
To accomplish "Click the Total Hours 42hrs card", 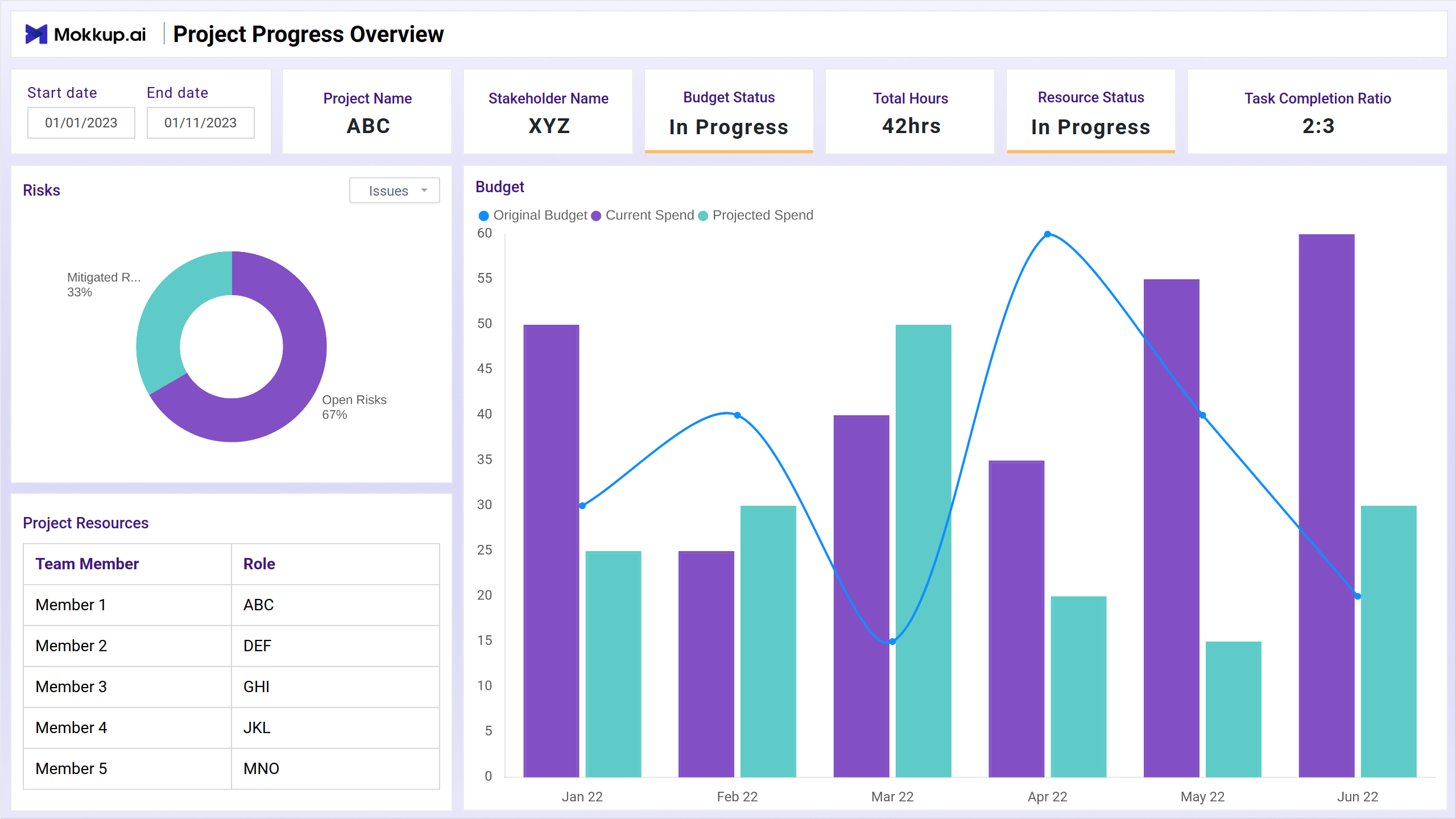I will click(x=910, y=111).
